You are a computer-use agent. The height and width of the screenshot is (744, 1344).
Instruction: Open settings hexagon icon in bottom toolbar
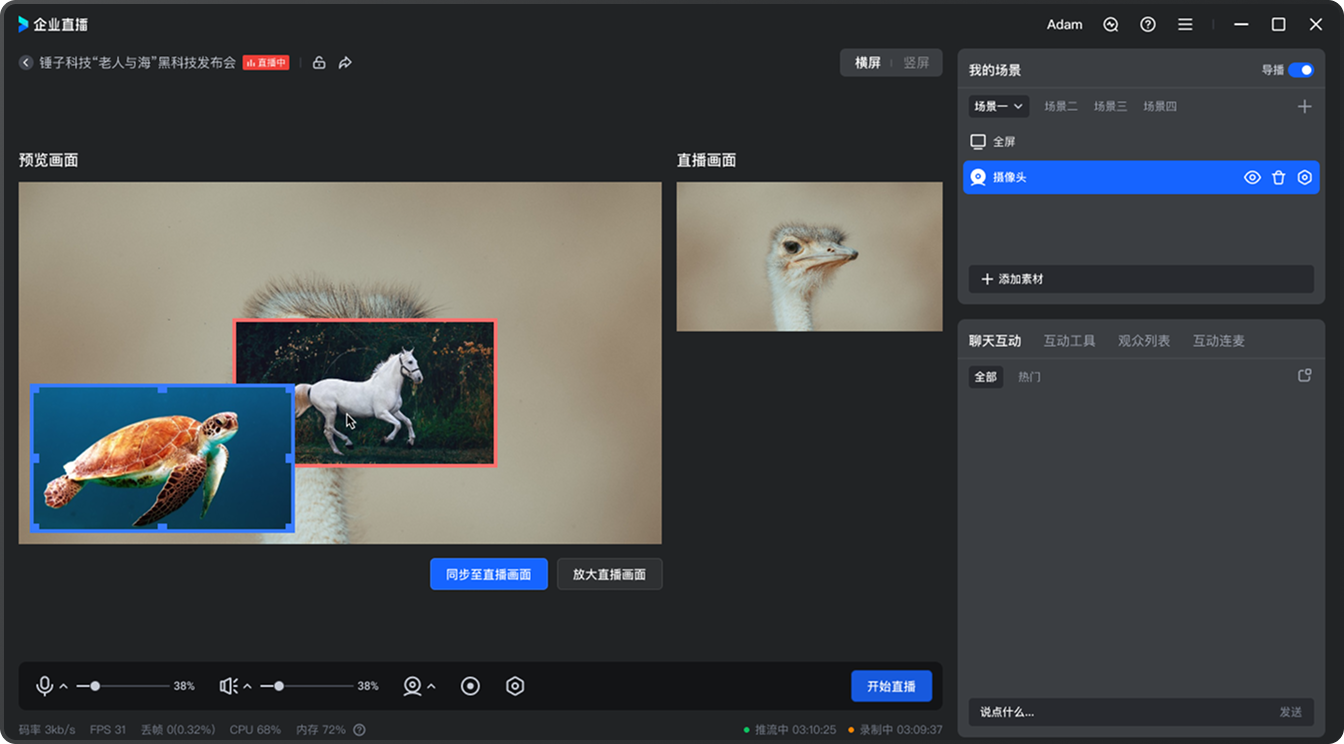[515, 686]
